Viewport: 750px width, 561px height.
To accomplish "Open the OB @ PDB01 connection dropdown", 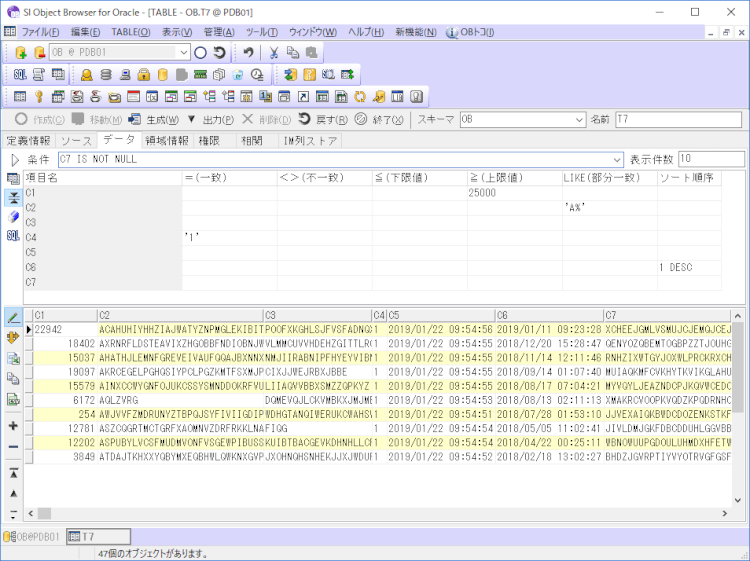I will [183, 52].
